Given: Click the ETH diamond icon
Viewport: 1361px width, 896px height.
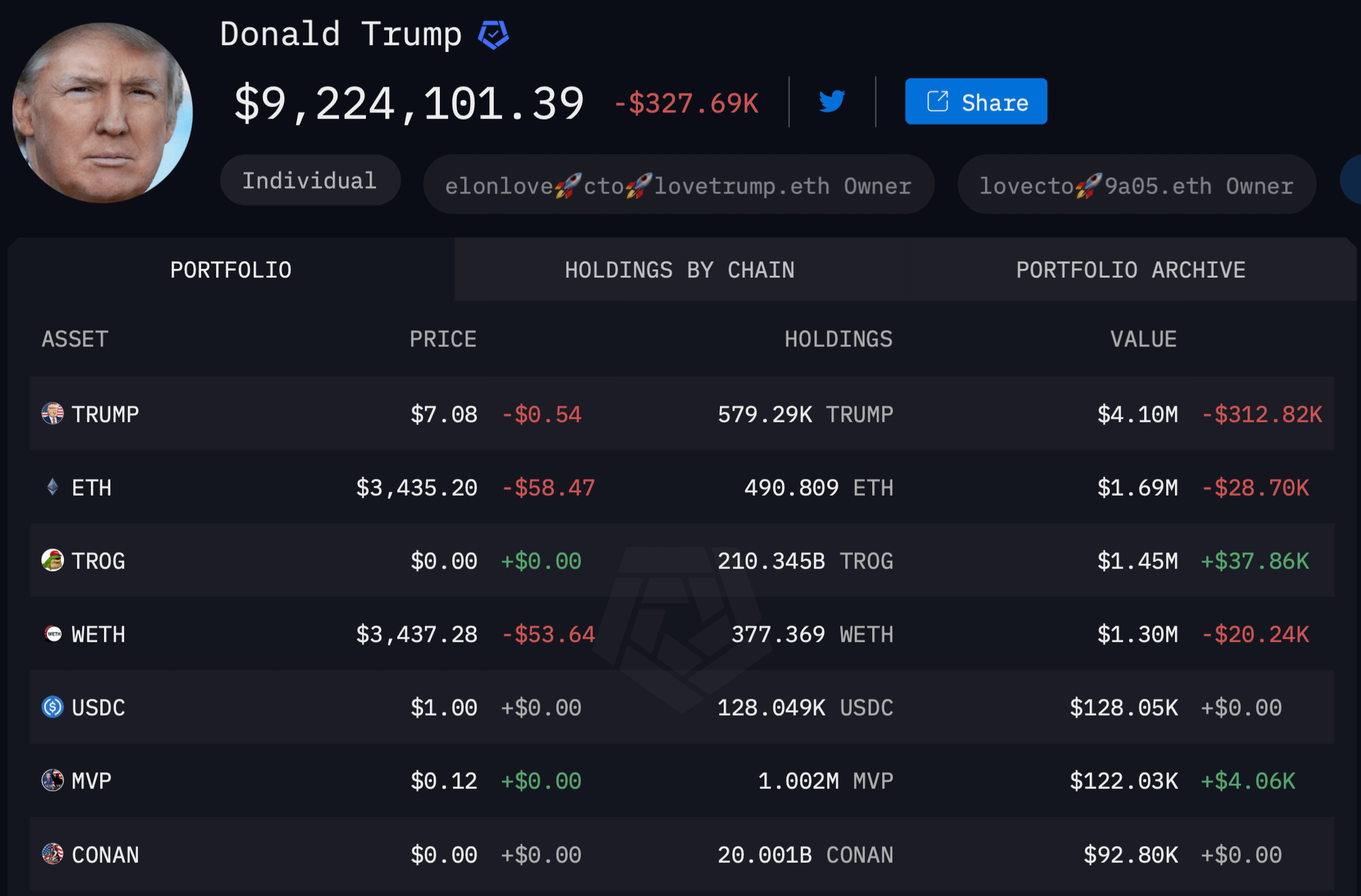Looking at the screenshot, I should click(x=53, y=487).
